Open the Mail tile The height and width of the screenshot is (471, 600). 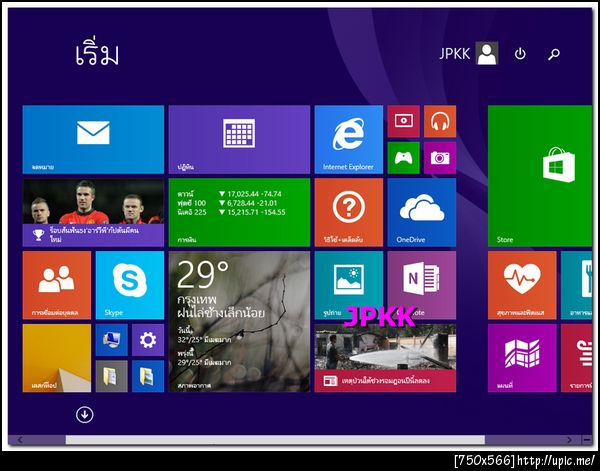(x=93, y=139)
